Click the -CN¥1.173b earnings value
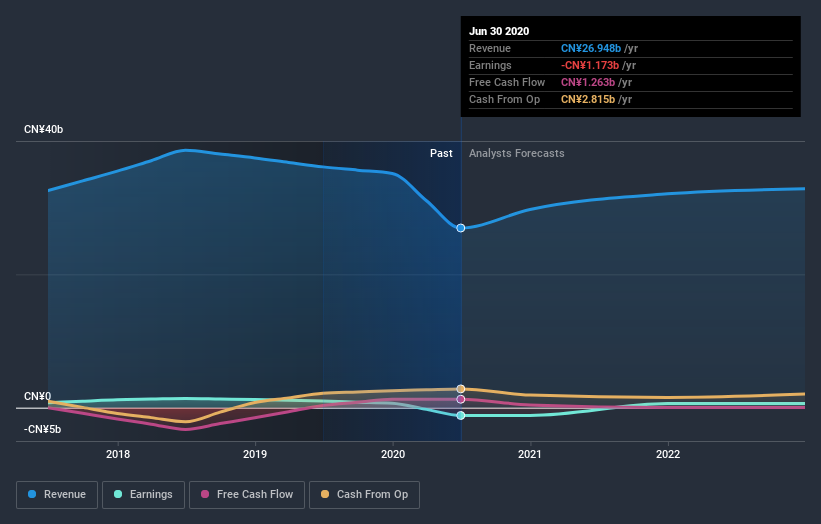Viewport: 821px width, 524px height. click(590, 65)
